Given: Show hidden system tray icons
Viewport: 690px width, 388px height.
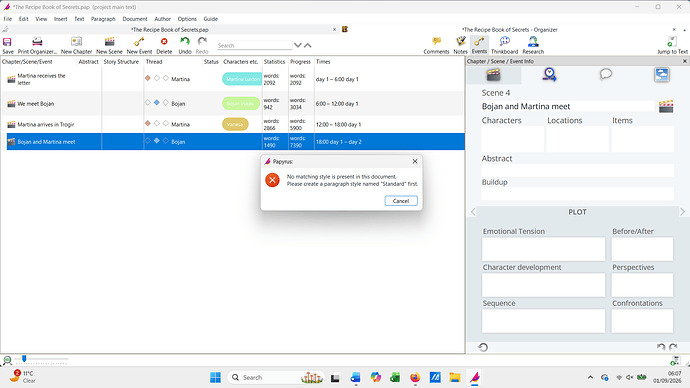Looking at the screenshot, I should 590,377.
